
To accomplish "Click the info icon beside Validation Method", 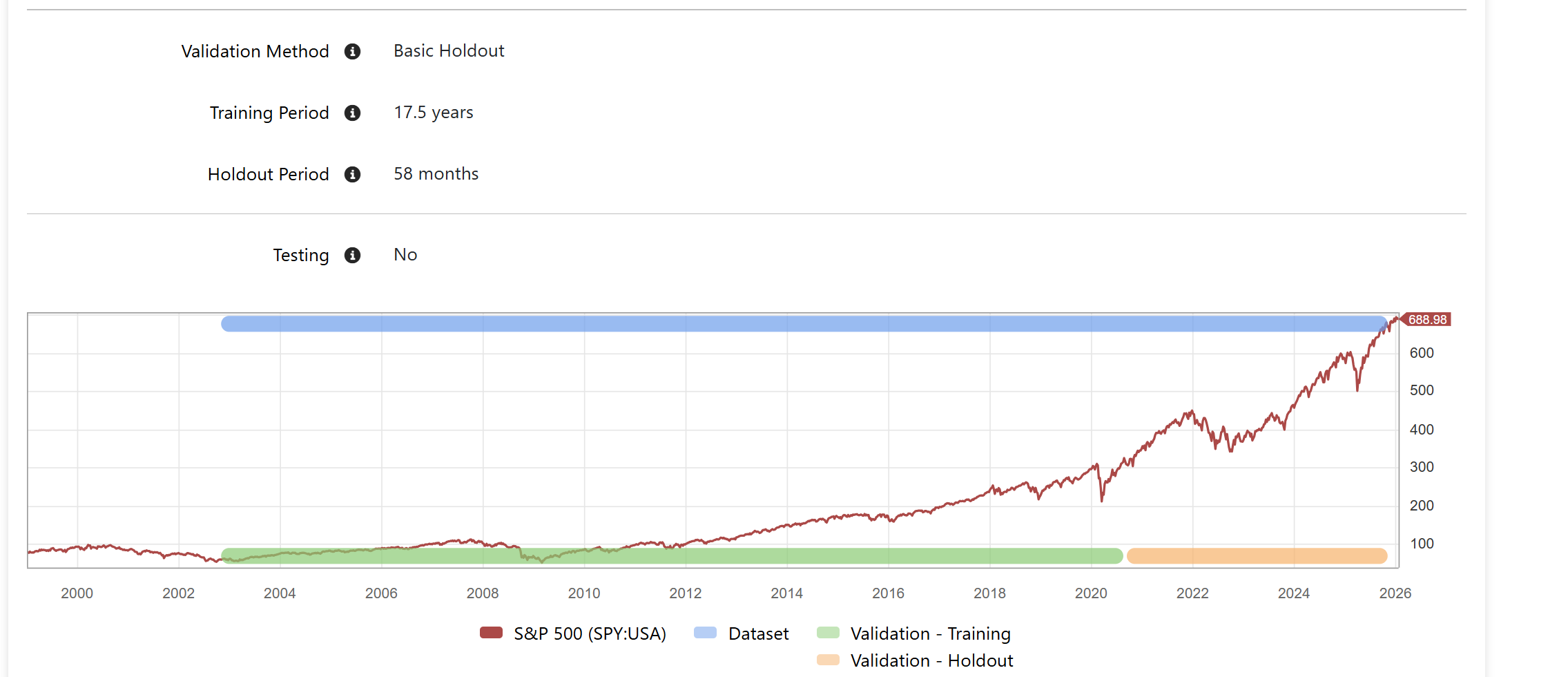I will pyautogui.click(x=352, y=52).
